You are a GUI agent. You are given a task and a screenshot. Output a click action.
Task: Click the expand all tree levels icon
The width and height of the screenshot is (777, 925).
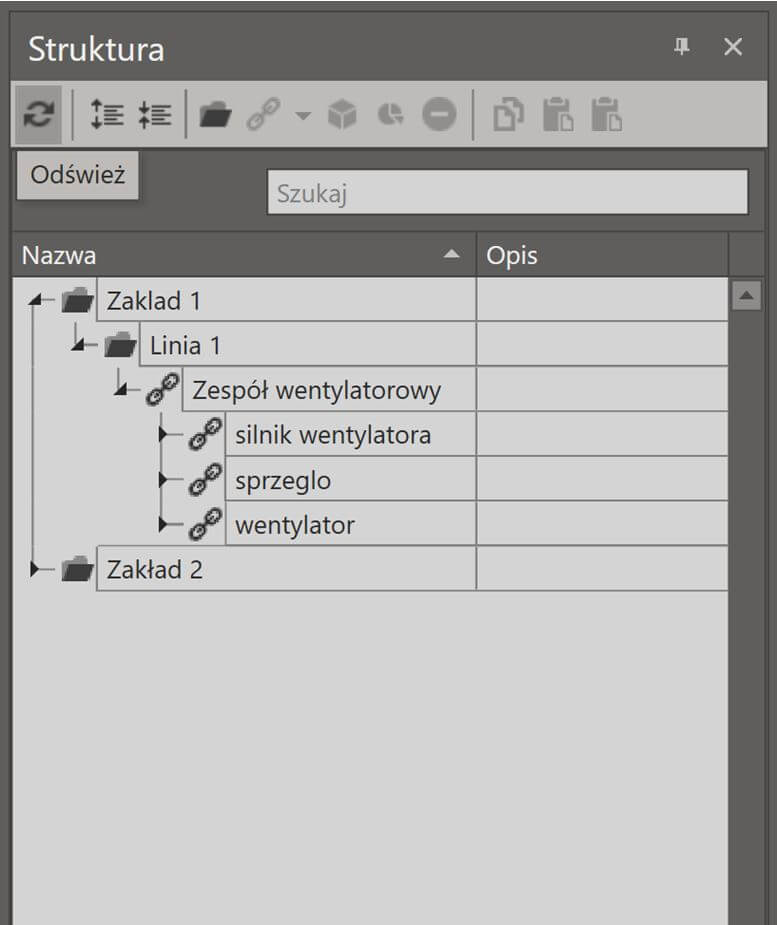pos(107,114)
